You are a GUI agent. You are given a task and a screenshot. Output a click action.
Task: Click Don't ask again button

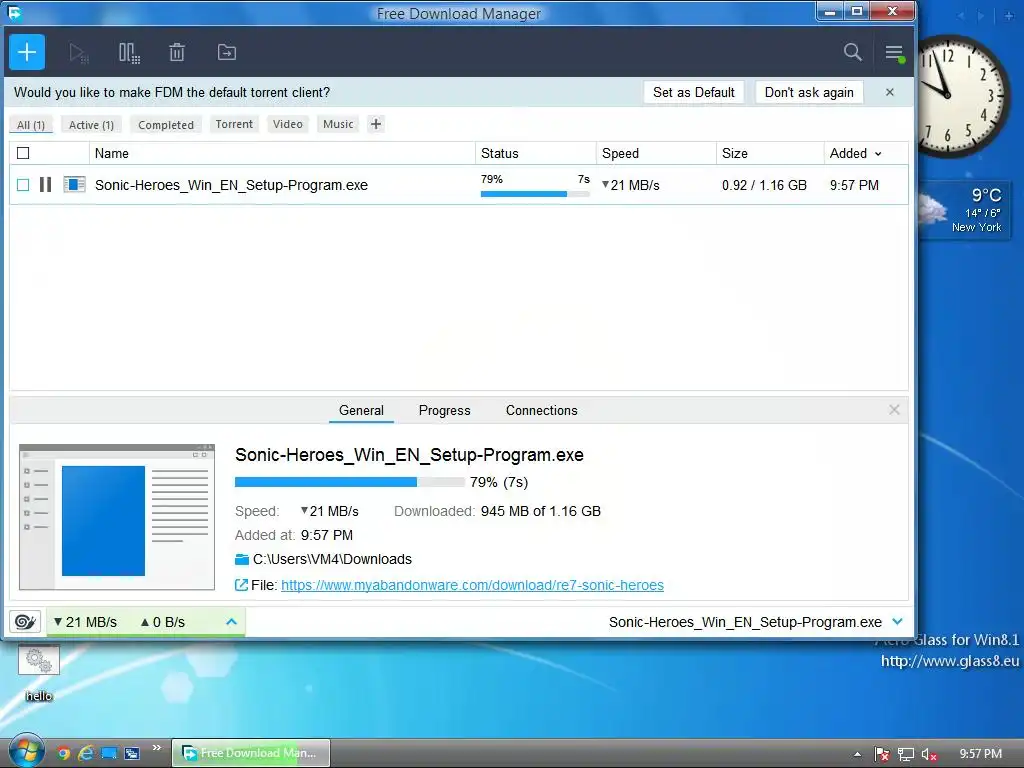[809, 92]
